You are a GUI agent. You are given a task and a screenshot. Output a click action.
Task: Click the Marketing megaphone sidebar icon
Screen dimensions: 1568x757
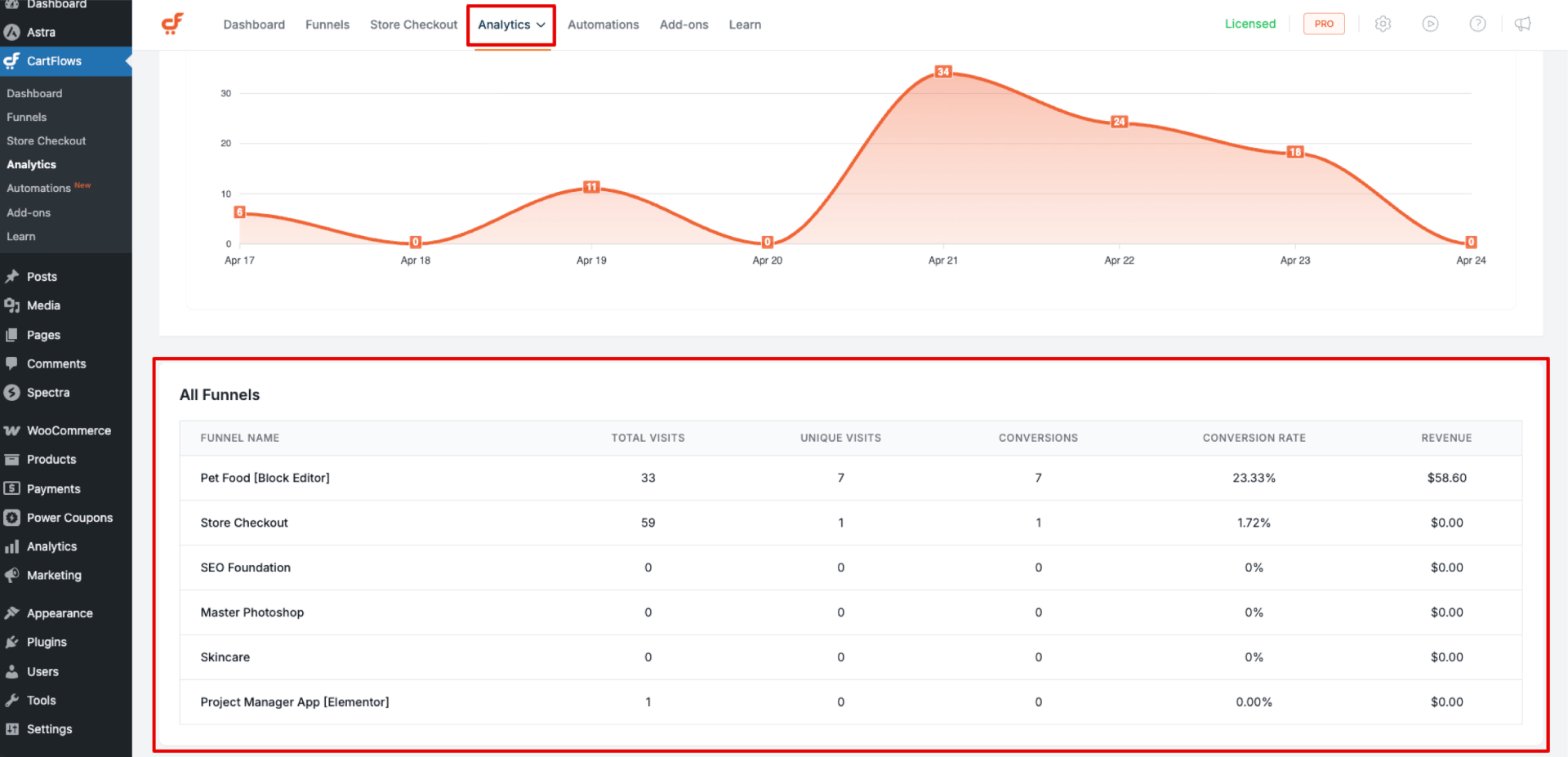[x=12, y=575]
